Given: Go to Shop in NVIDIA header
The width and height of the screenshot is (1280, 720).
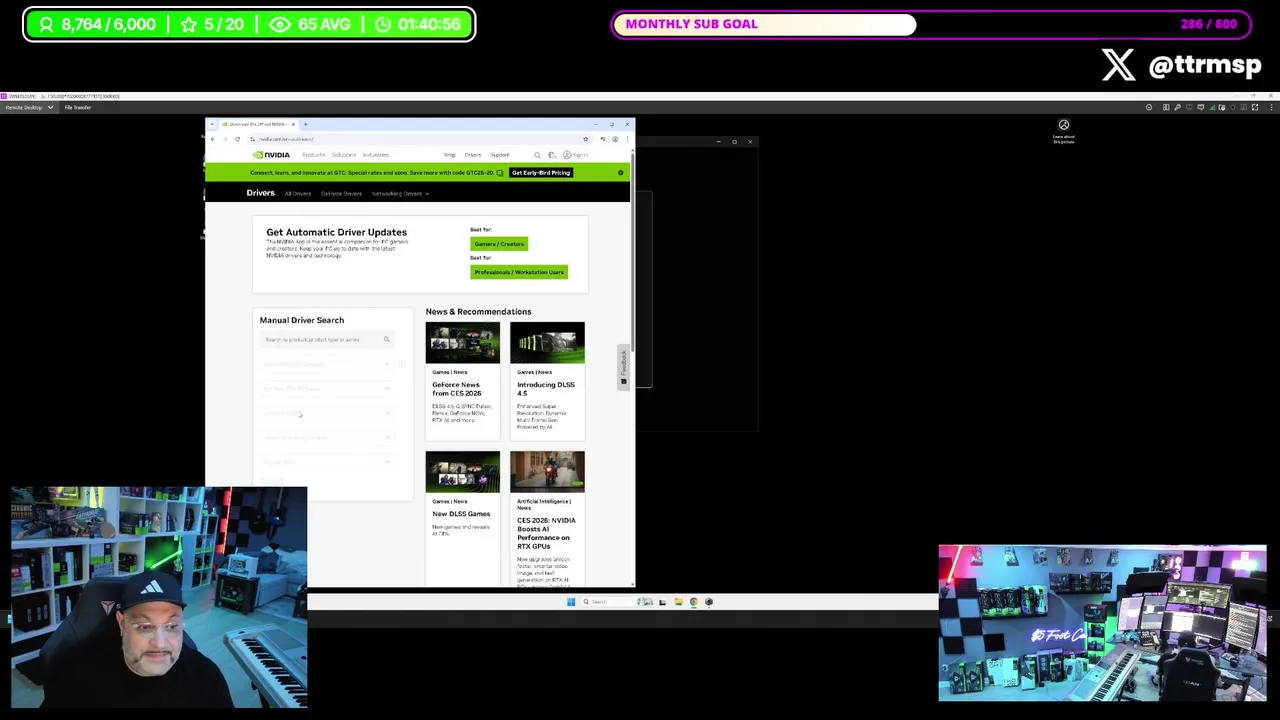Looking at the screenshot, I should (450, 155).
